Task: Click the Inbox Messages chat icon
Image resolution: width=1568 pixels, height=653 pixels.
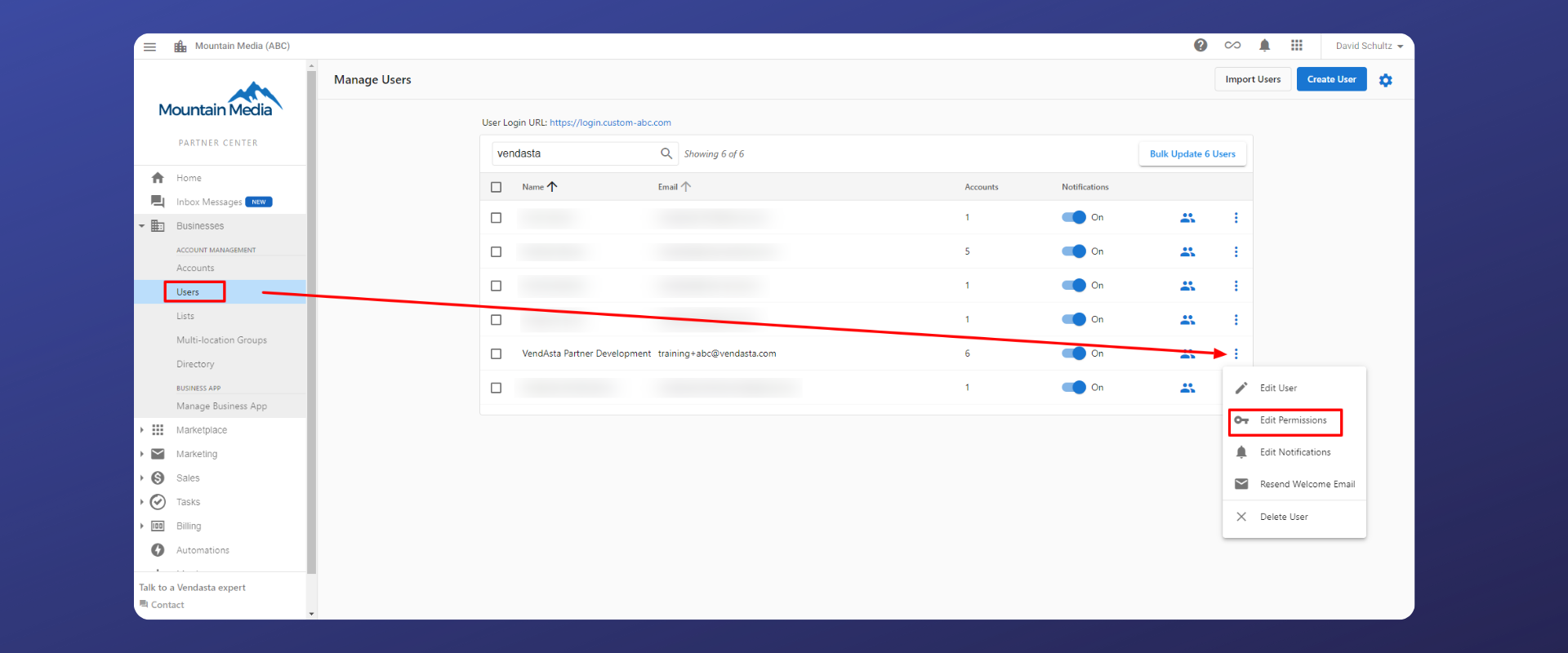Action: (x=158, y=202)
